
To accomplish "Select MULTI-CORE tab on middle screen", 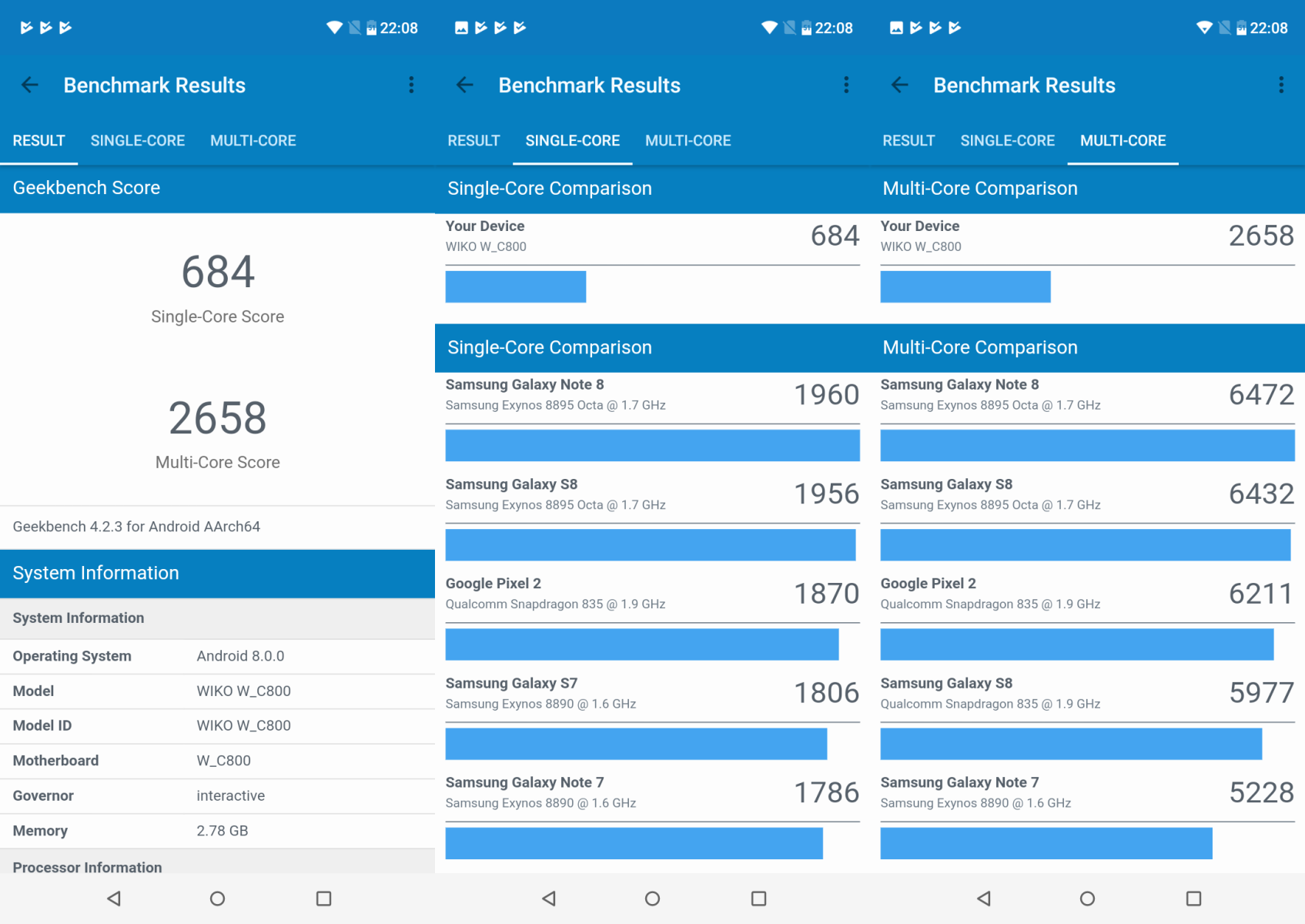I will 688,141.
